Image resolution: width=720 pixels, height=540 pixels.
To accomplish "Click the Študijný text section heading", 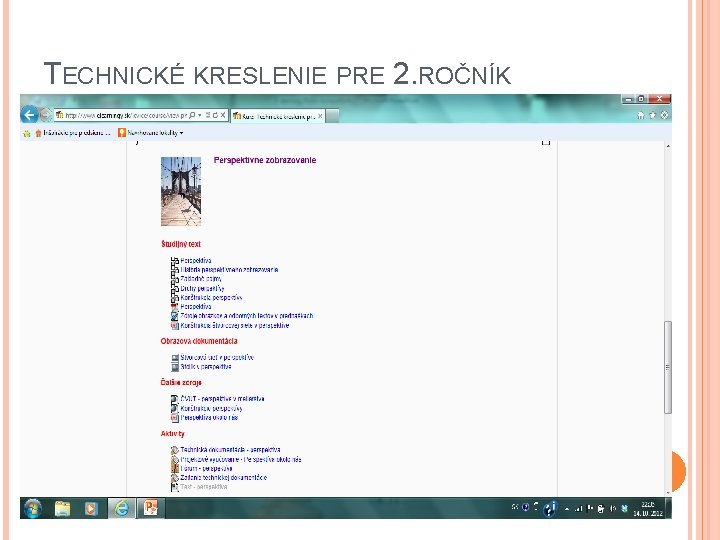I will 181,244.
